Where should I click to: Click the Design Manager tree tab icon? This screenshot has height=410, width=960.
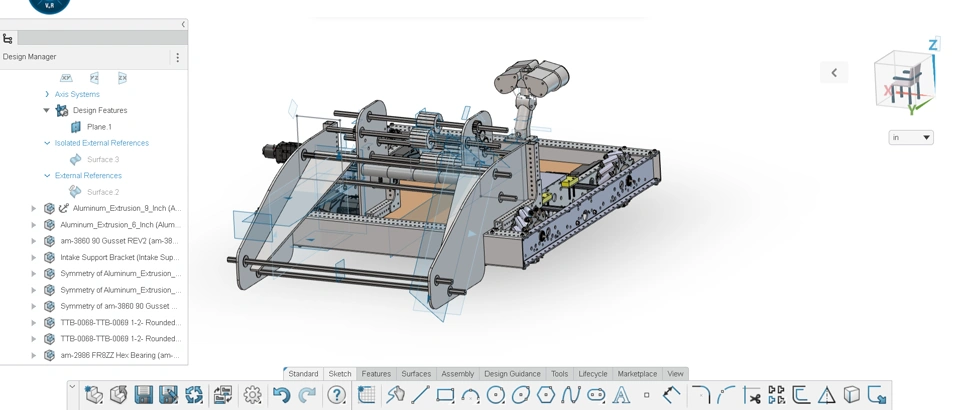[x=7, y=39]
